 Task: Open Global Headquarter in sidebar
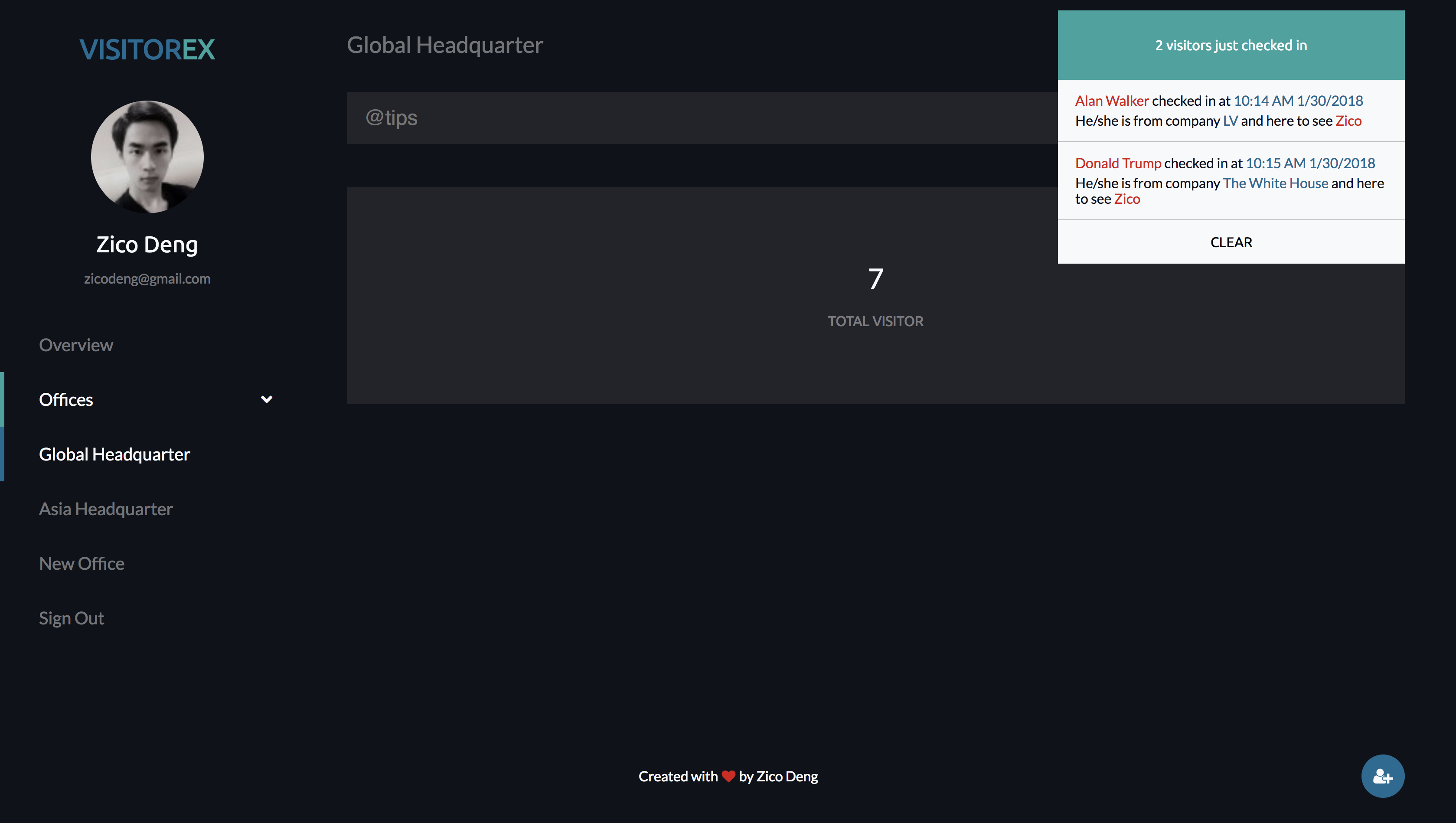114,454
